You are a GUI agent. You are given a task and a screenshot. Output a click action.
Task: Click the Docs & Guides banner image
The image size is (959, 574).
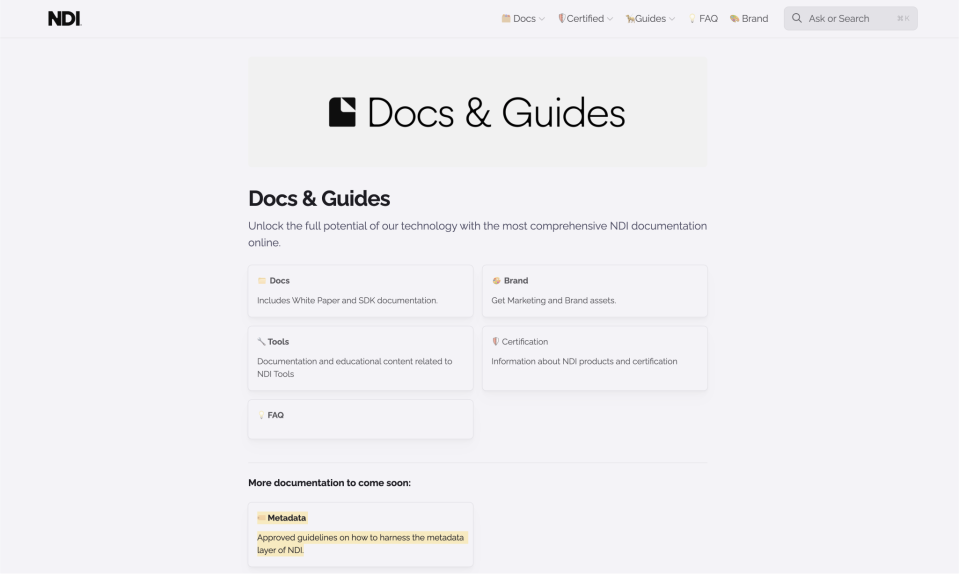(x=478, y=112)
